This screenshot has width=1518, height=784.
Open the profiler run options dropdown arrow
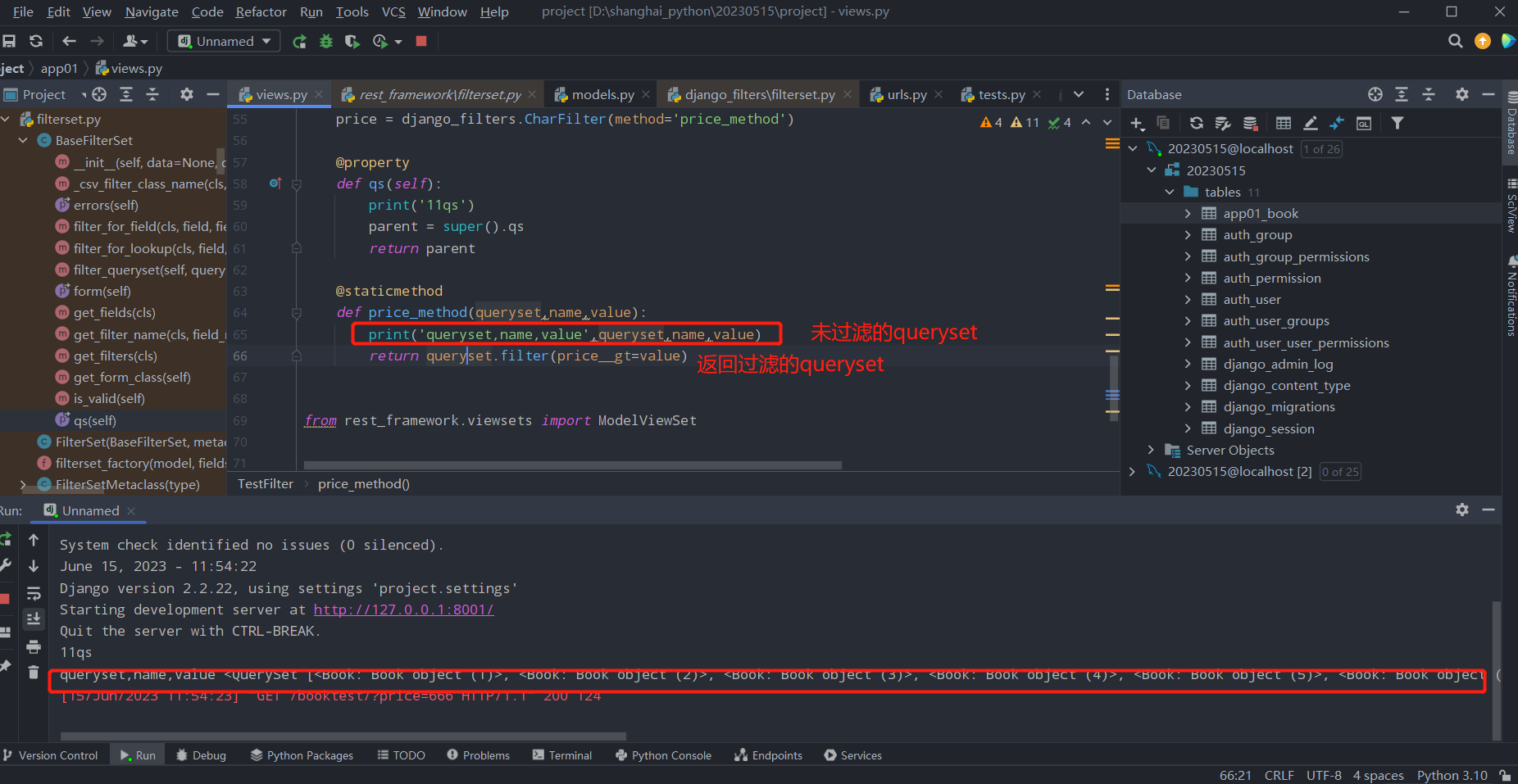pos(398,42)
